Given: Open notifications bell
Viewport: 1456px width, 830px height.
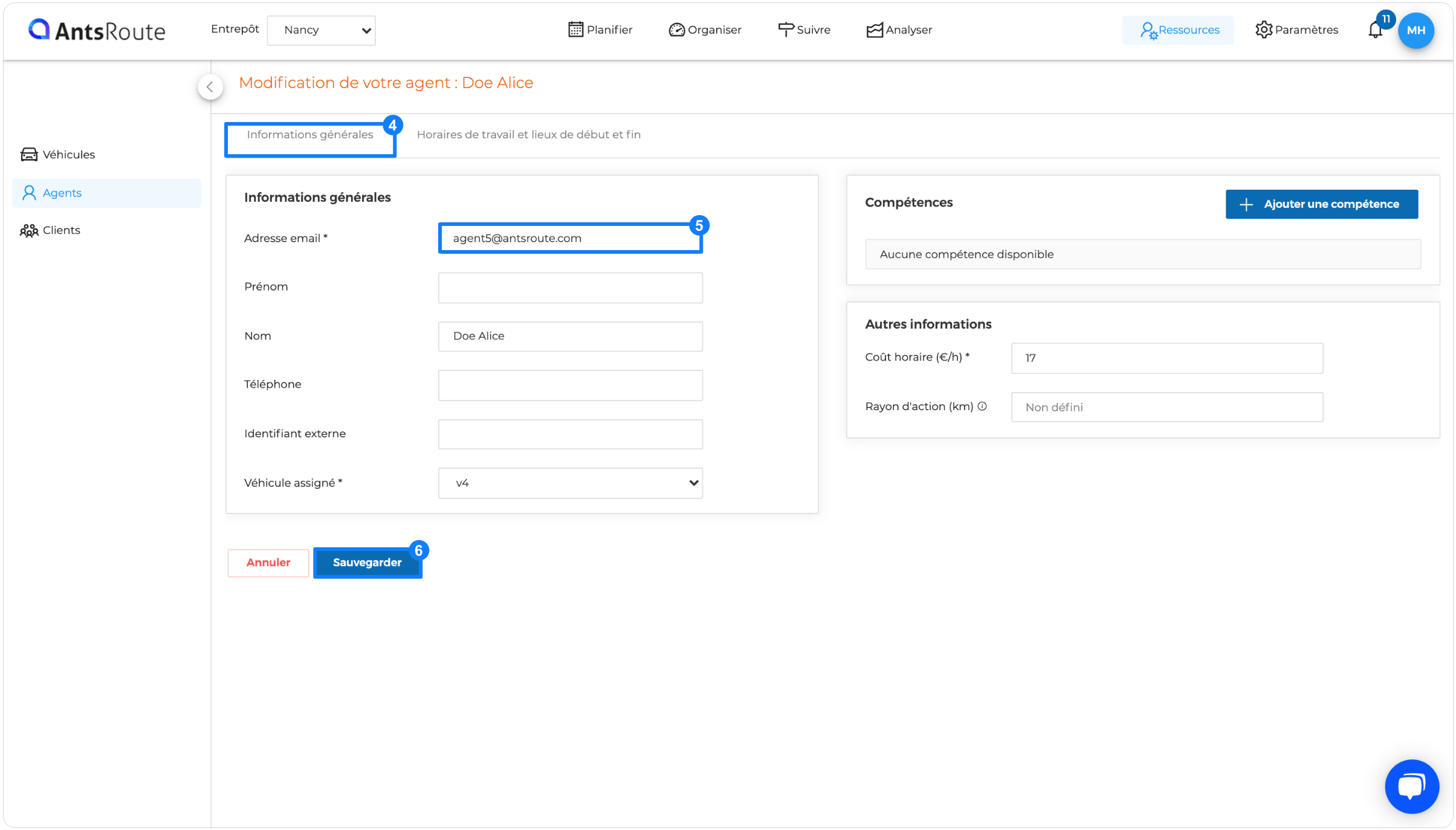Looking at the screenshot, I should (1376, 30).
